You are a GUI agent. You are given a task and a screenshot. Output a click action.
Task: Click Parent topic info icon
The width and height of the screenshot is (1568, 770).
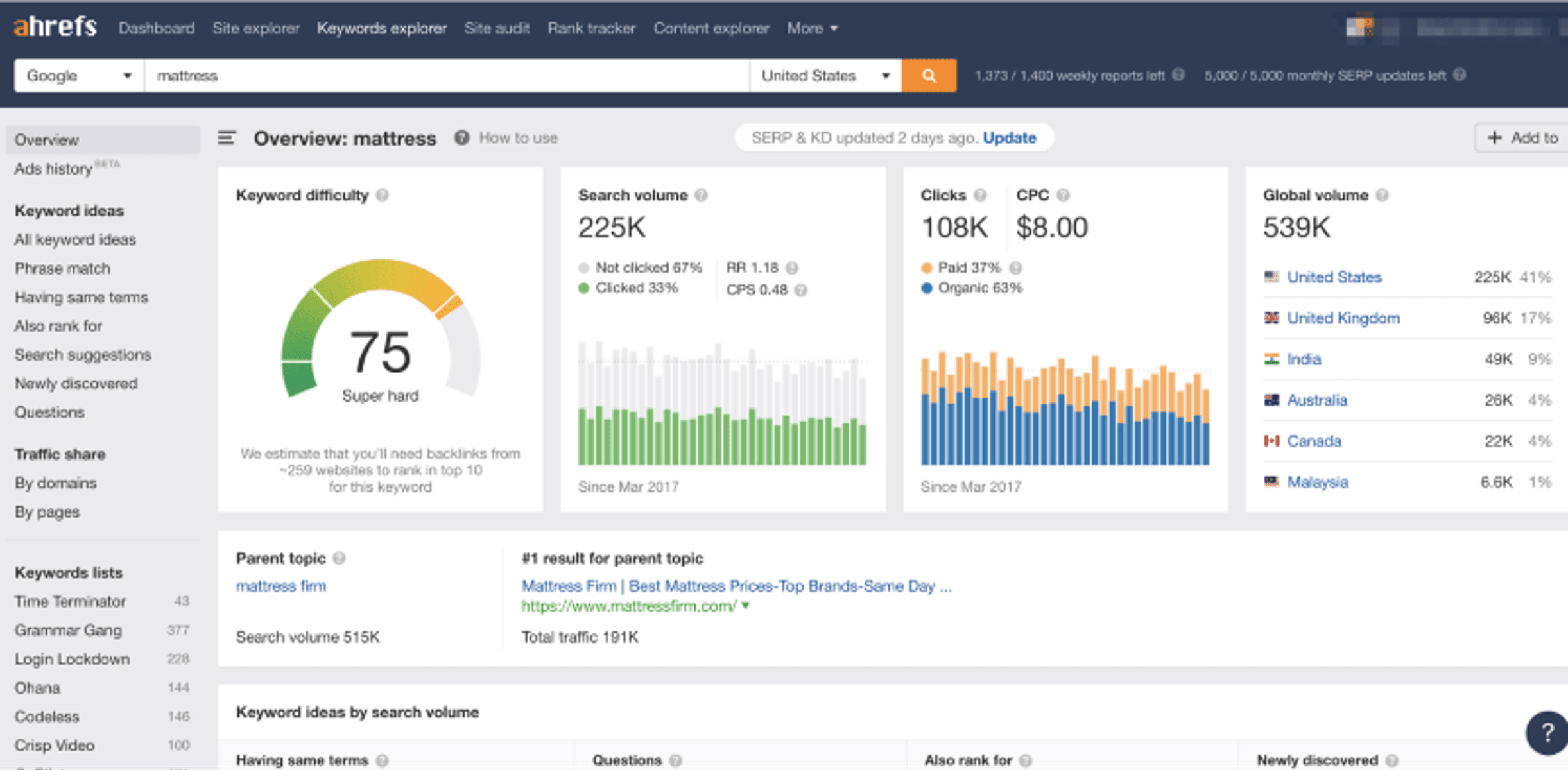[340, 558]
